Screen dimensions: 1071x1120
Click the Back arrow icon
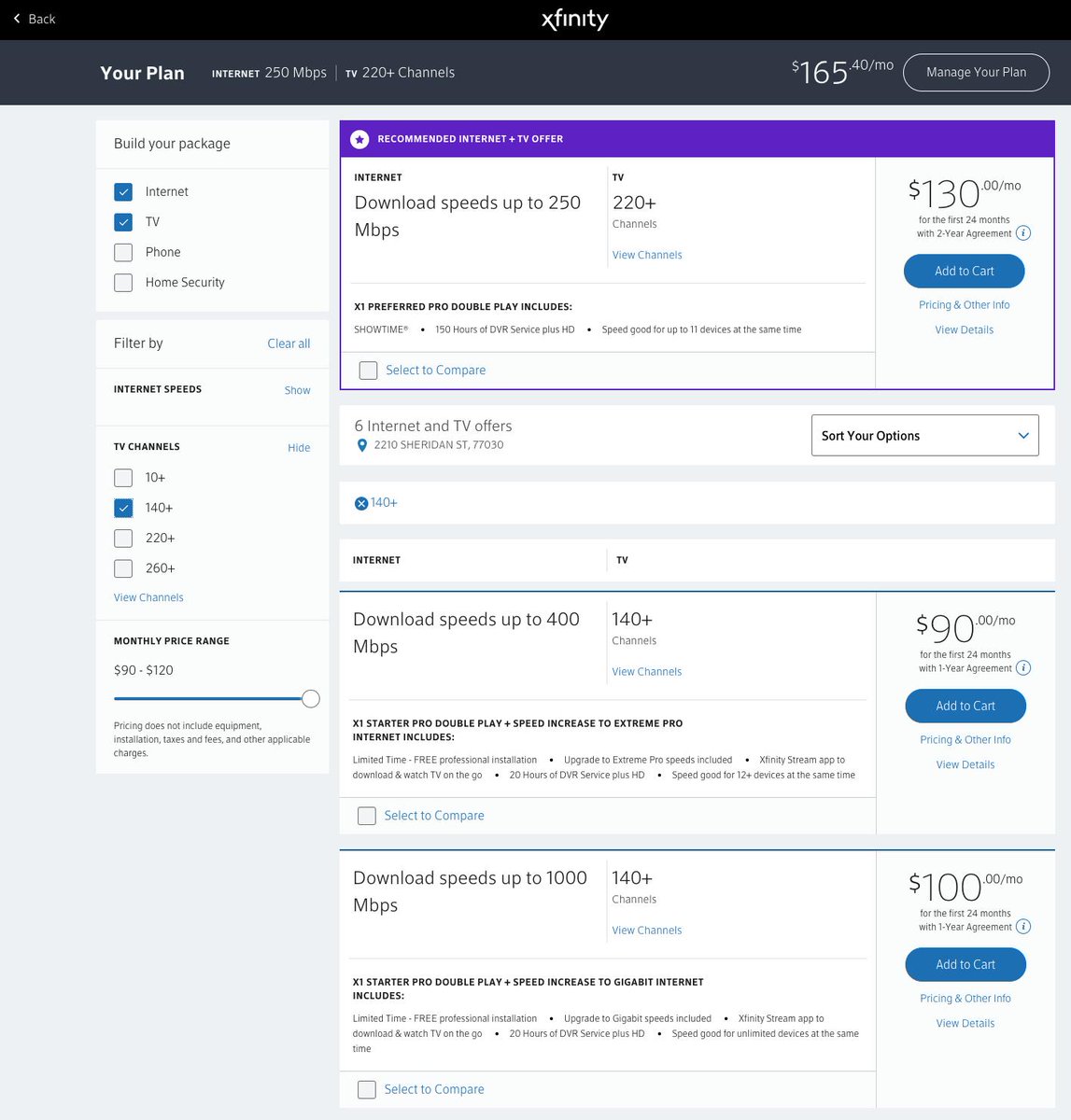(x=17, y=19)
